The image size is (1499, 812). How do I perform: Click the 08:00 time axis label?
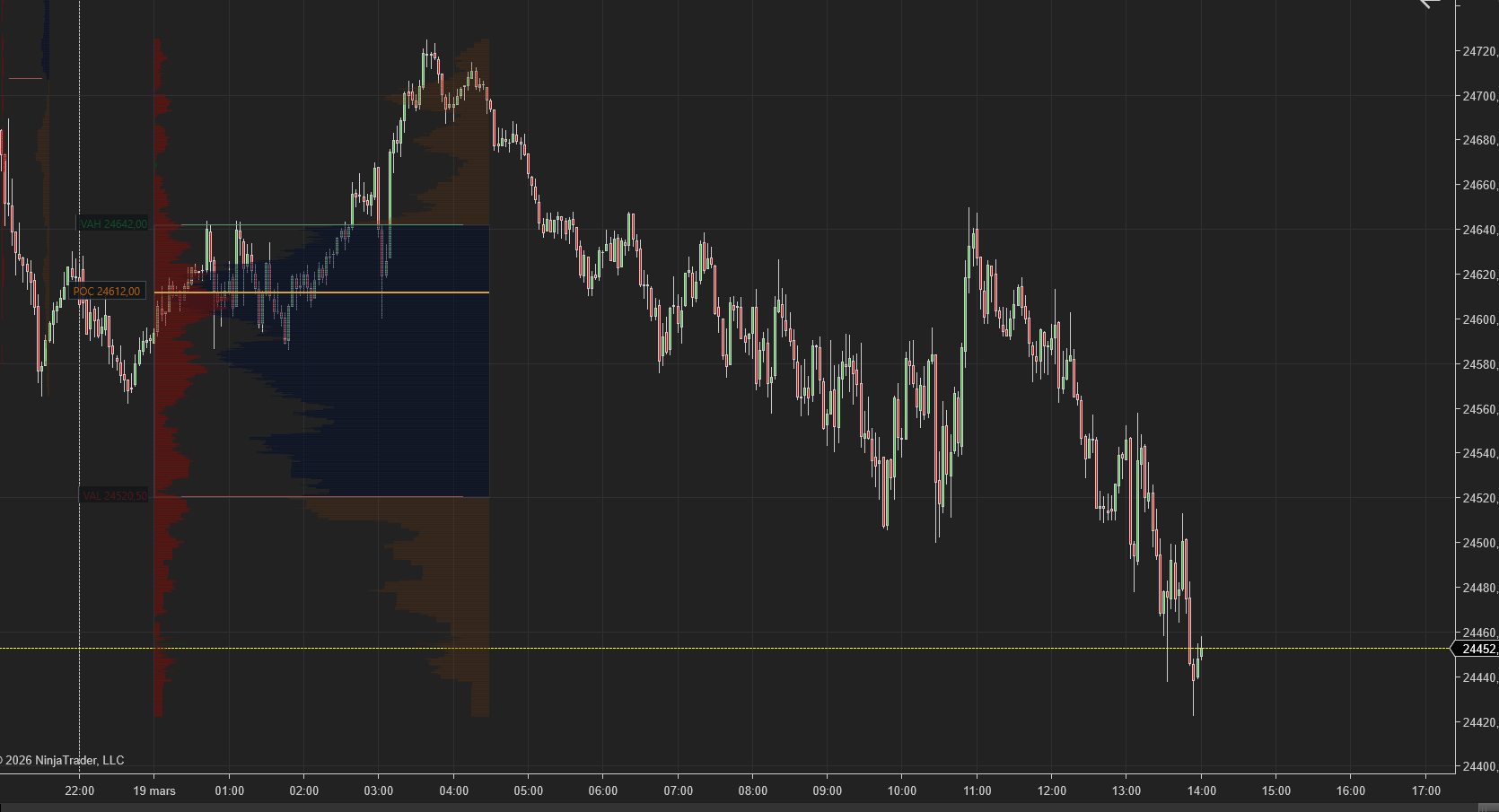[x=753, y=790]
